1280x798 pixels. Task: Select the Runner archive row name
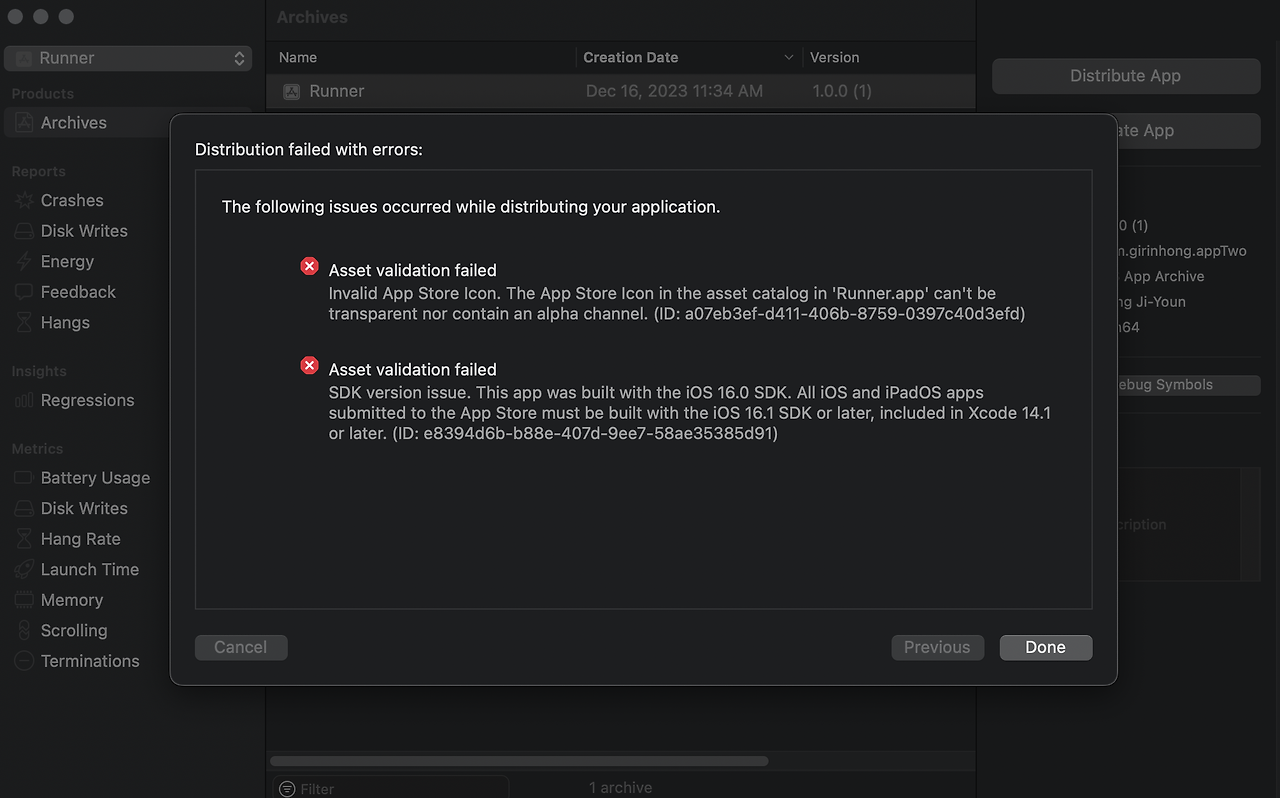tap(337, 92)
